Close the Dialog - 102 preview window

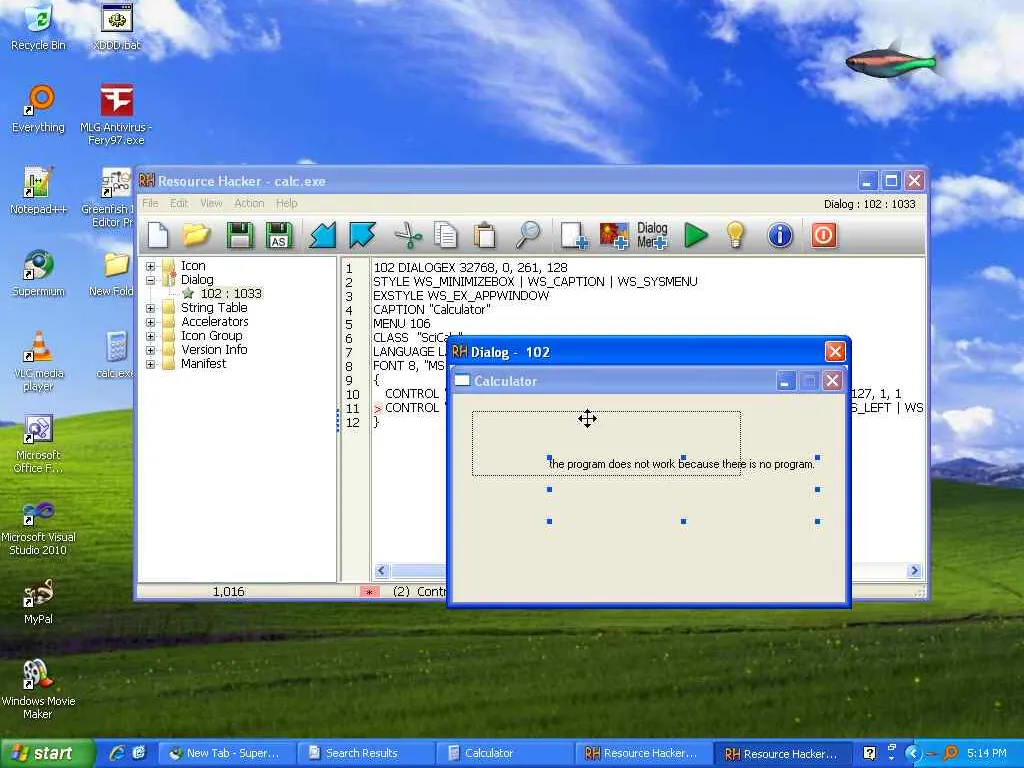(x=835, y=352)
